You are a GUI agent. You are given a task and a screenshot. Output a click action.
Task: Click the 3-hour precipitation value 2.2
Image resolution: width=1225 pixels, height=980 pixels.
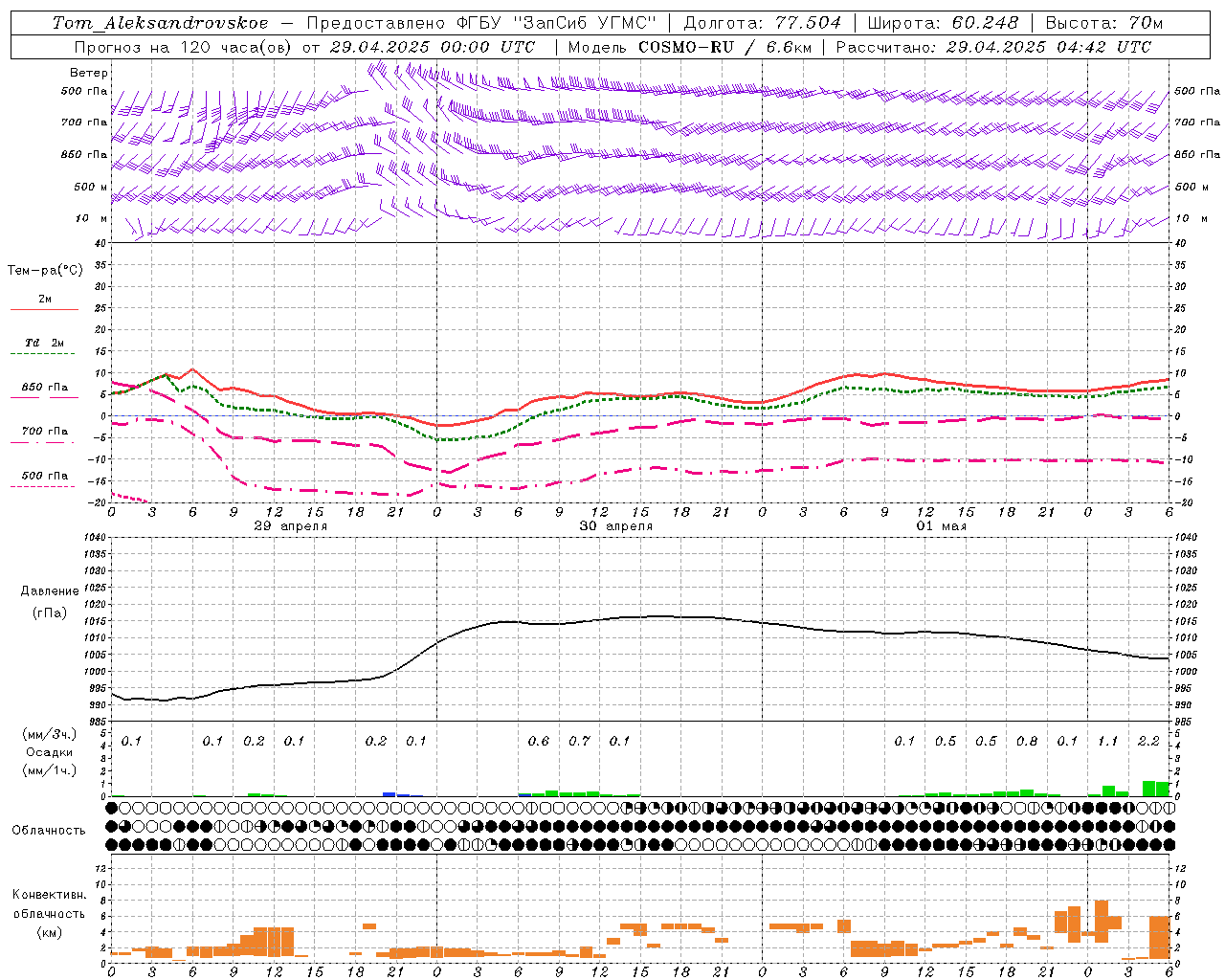(x=1148, y=742)
